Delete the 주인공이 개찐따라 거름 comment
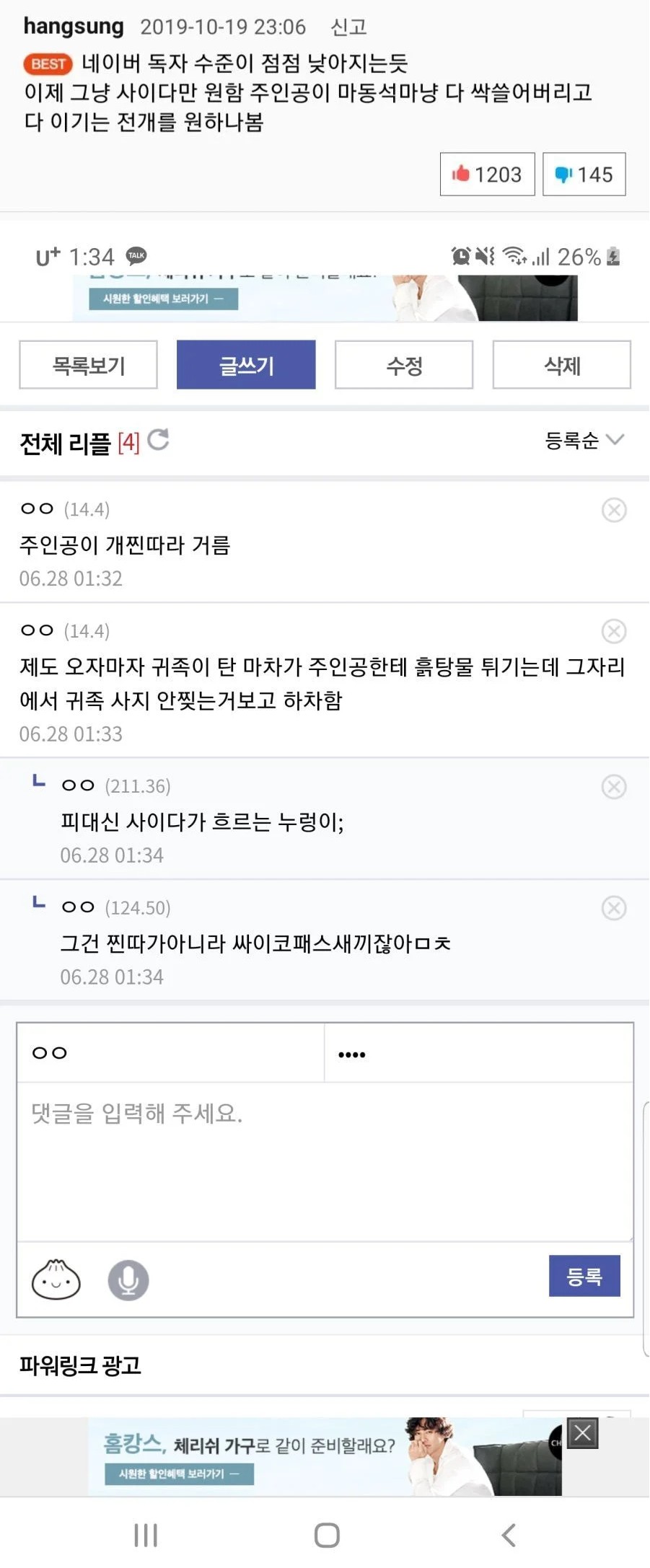 tap(614, 510)
